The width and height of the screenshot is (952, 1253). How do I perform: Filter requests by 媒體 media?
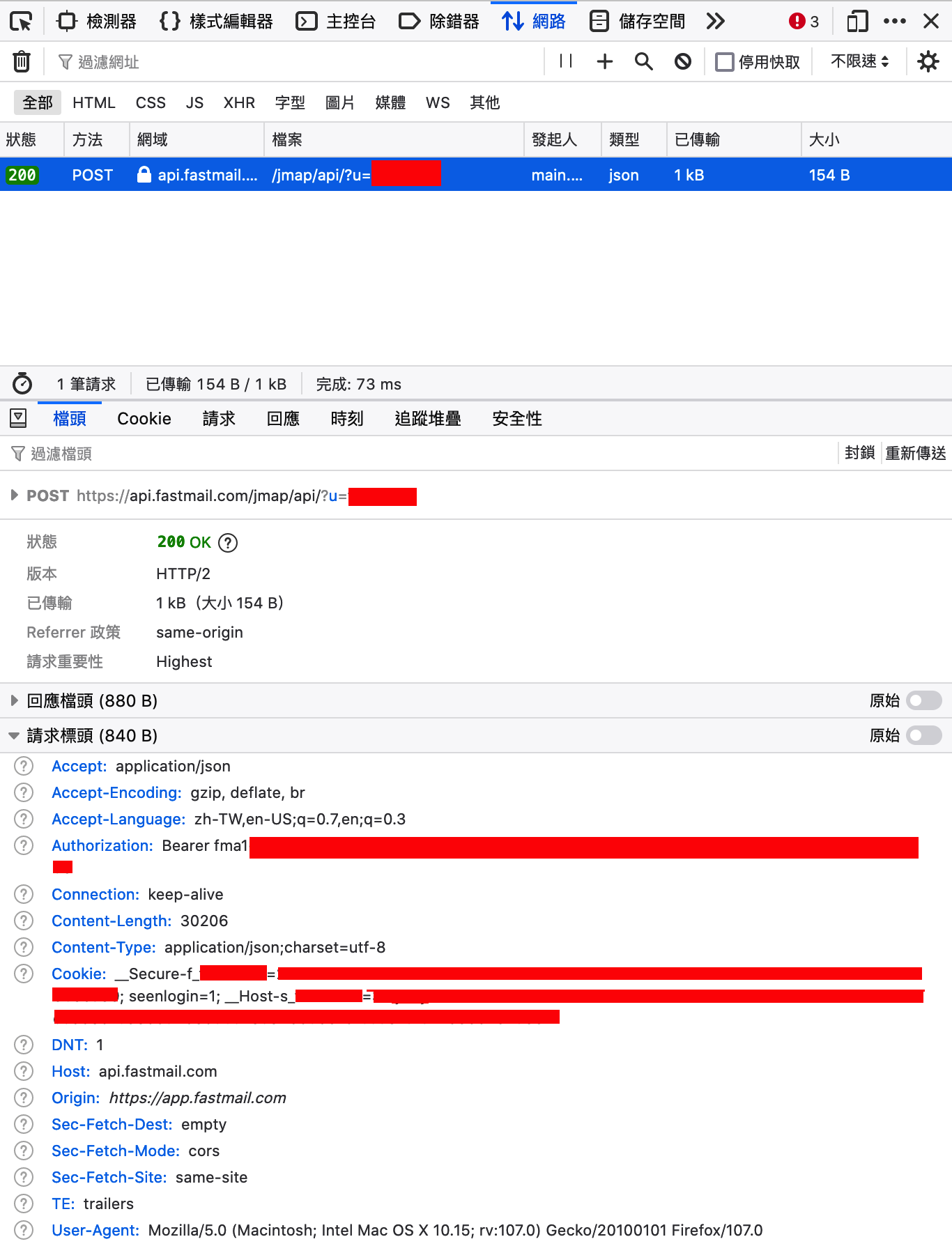[390, 102]
